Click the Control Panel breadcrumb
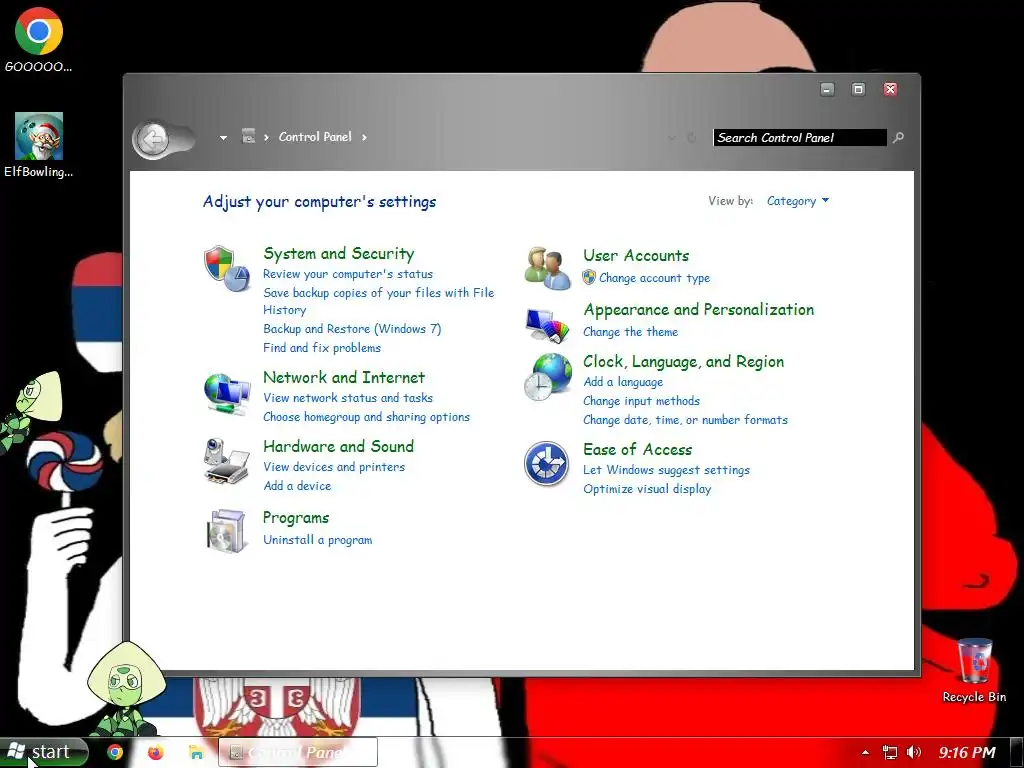Viewport: 1024px width, 768px height. [x=315, y=136]
